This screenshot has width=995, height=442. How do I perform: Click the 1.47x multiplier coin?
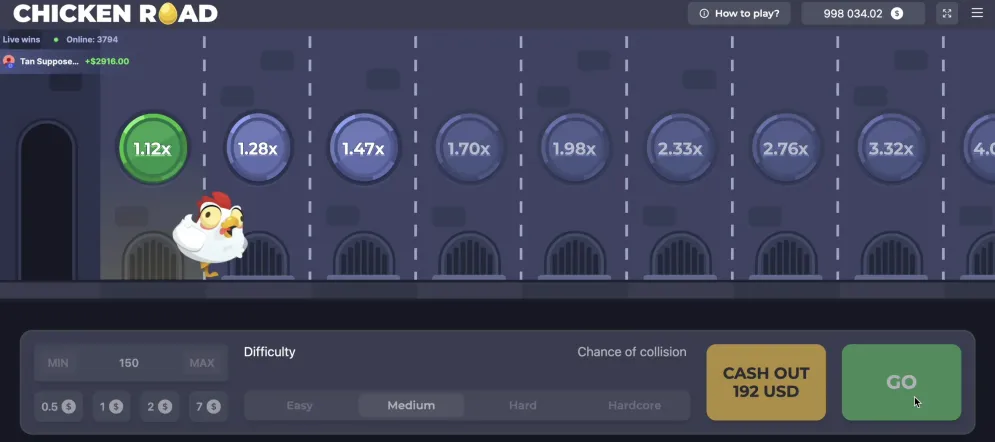(x=363, y=148)
